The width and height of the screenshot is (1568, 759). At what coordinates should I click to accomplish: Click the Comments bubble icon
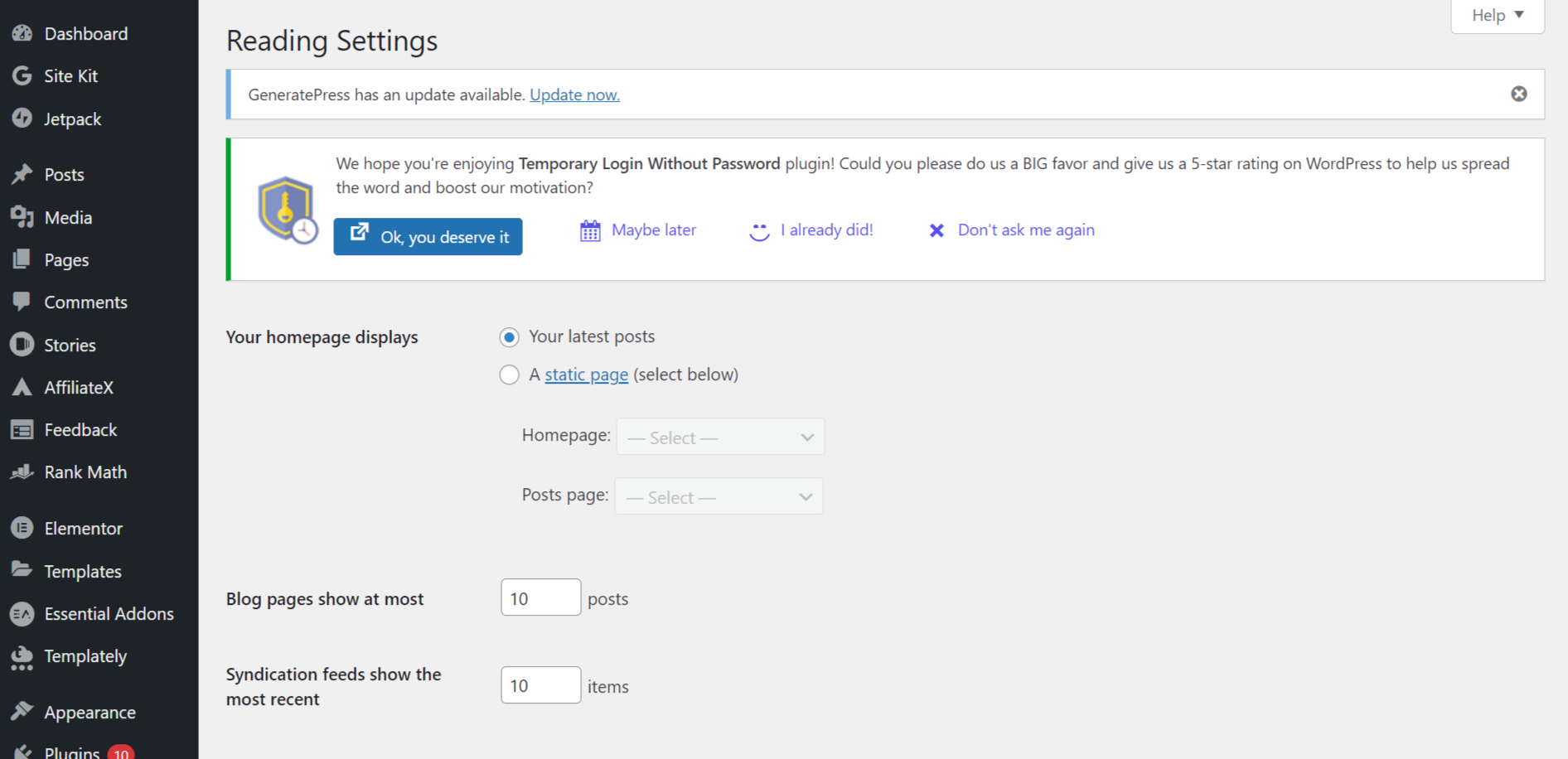pos(22,302)
